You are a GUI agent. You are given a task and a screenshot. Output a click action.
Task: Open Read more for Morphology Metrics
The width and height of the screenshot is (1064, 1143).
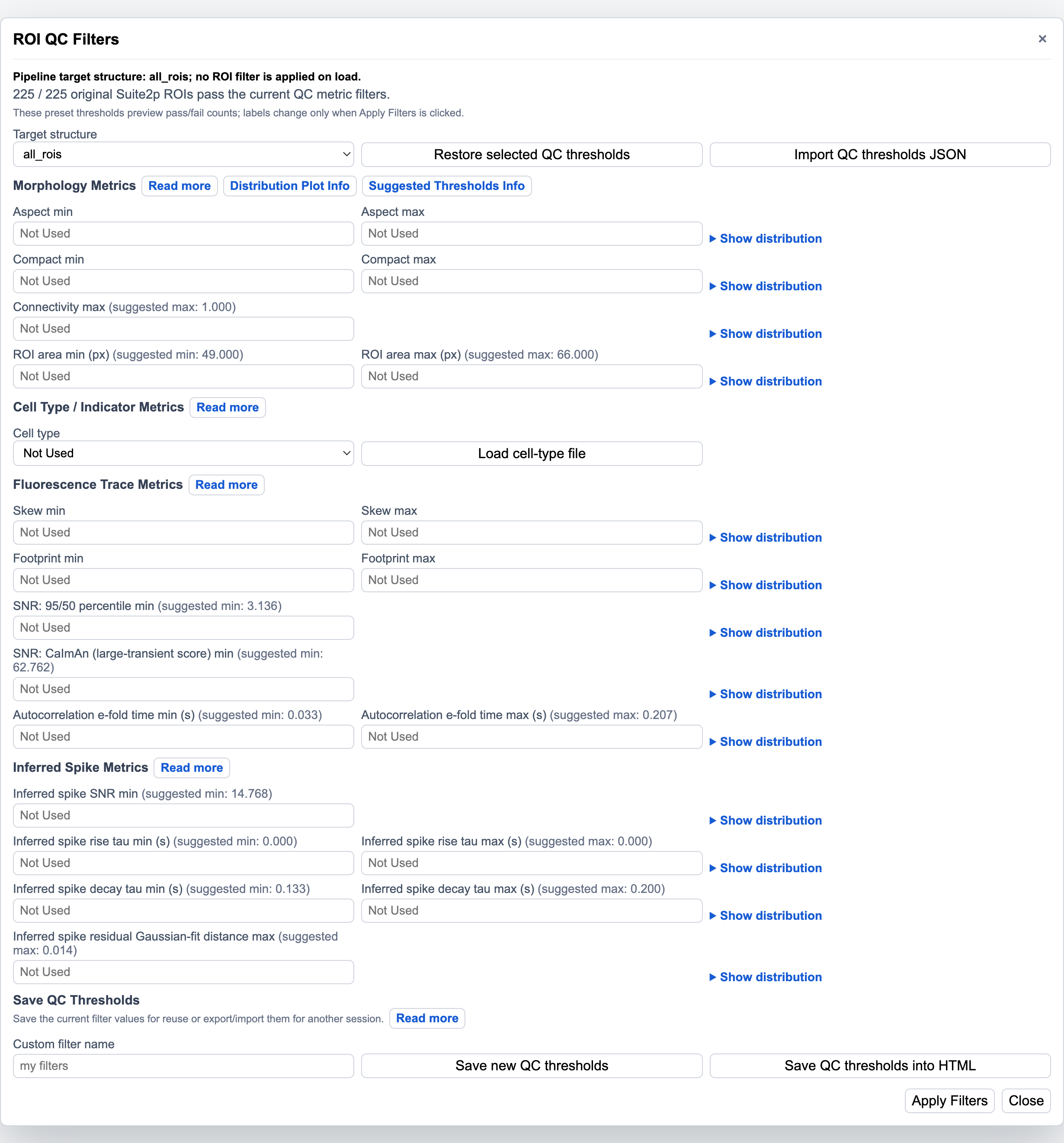[x=179, y=186]
